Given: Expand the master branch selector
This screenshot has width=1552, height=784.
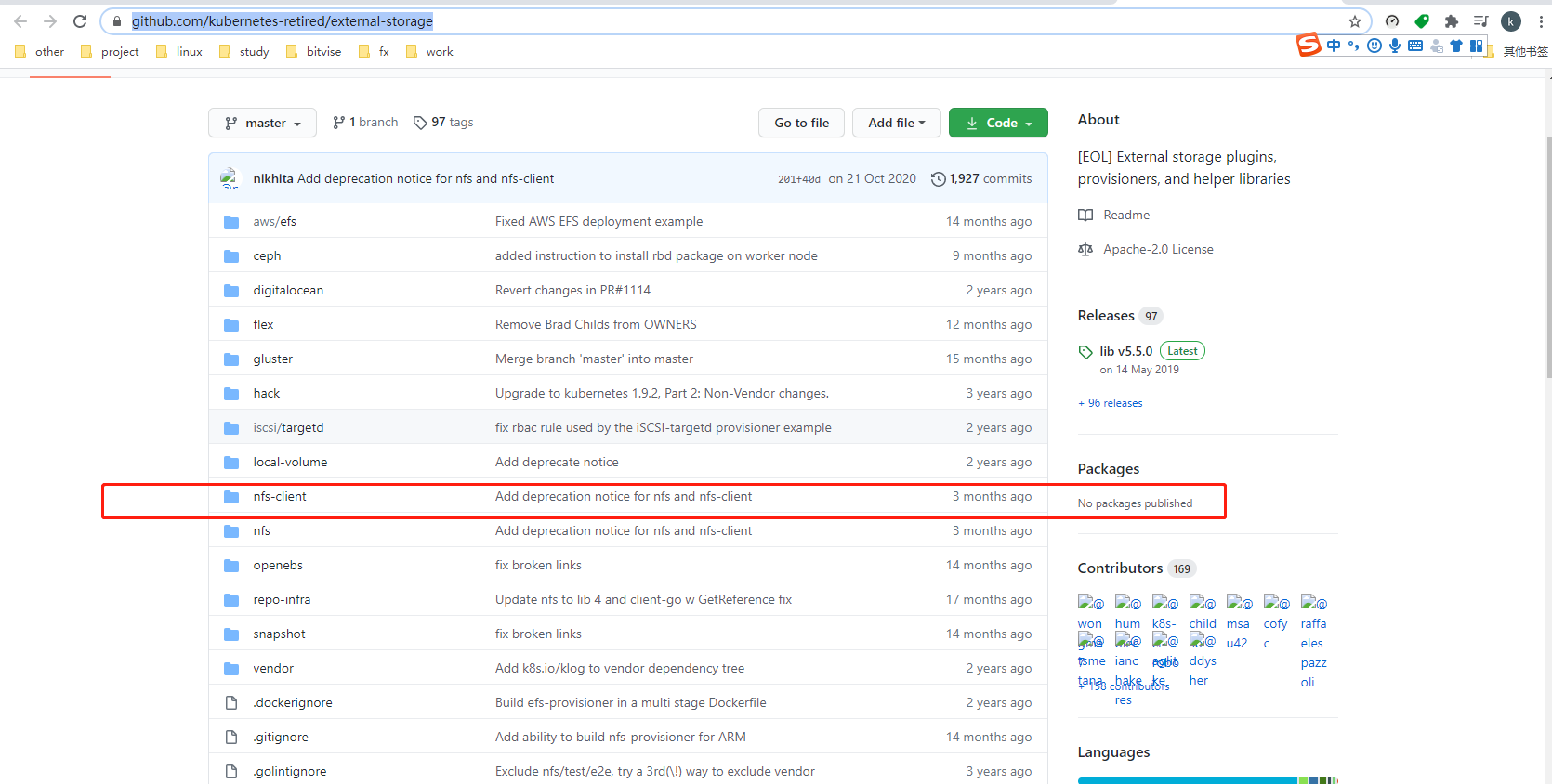Looking at the screenshot, I should [262, 123].
